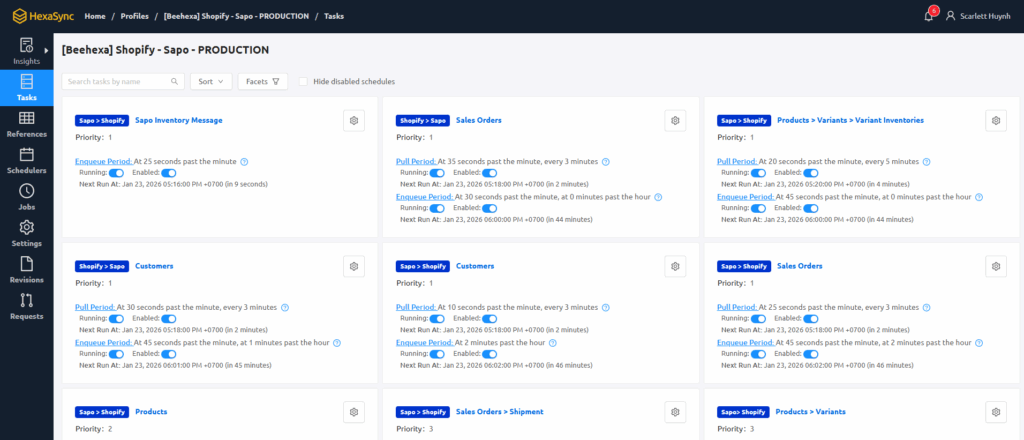Open Requests in the sidebar
Screen dimensions: 1024x440
(x=27, y=307)
